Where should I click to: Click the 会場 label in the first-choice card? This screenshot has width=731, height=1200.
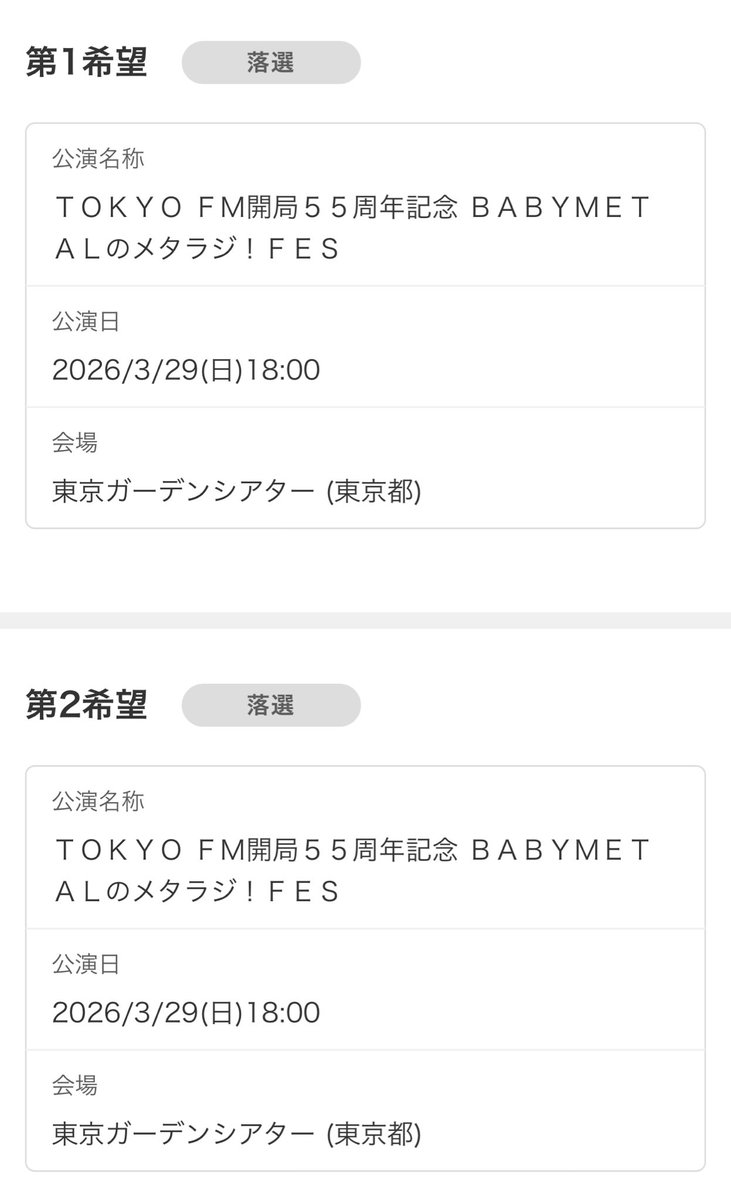click(75, 442)
